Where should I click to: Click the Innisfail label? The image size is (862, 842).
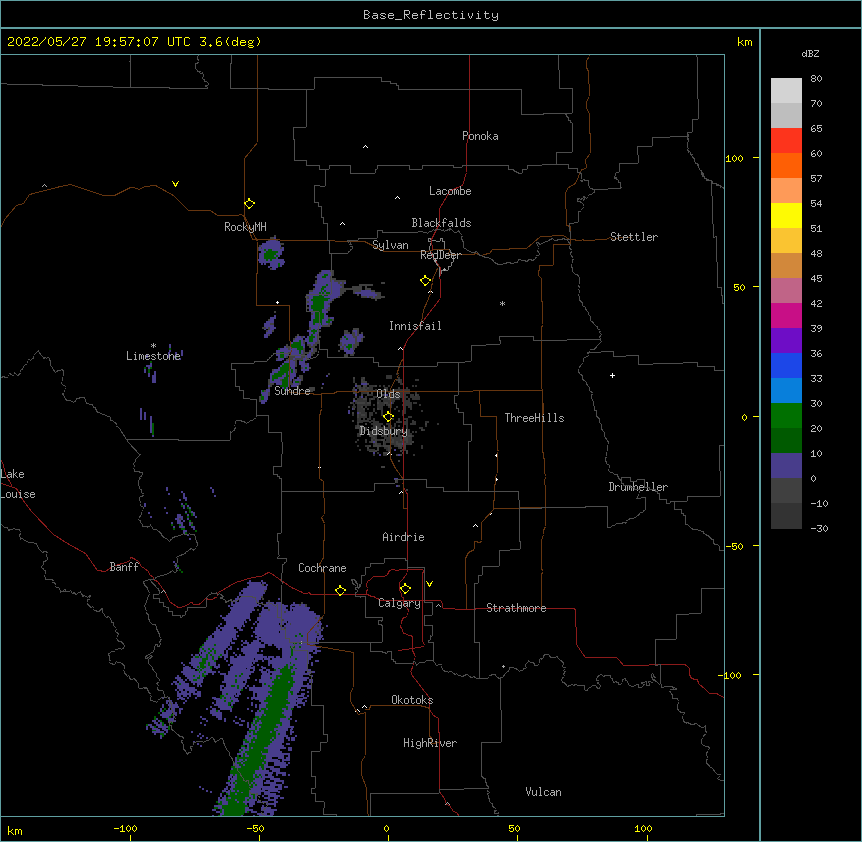pos(415,326)
